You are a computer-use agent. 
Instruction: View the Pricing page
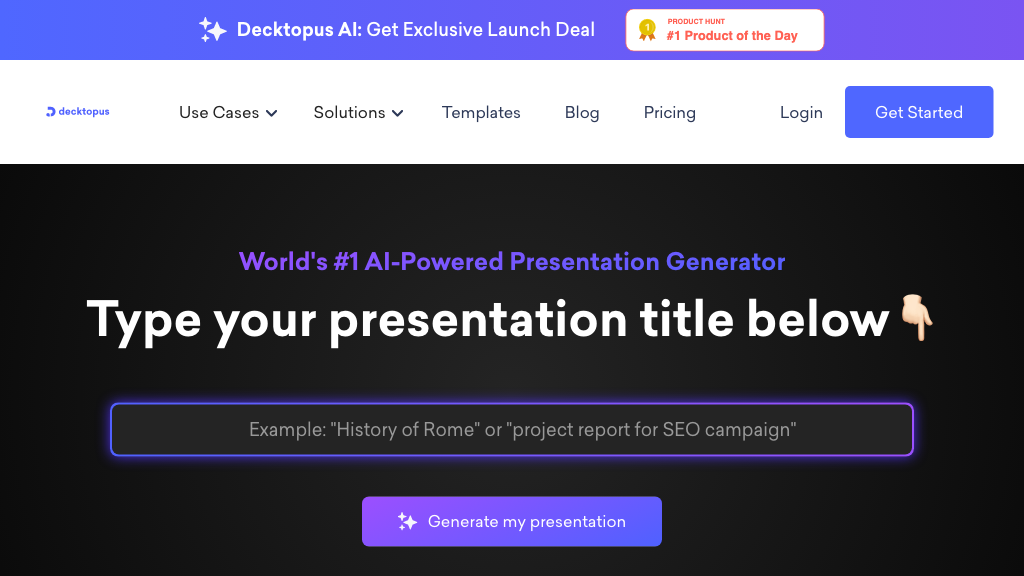(669, 112)
